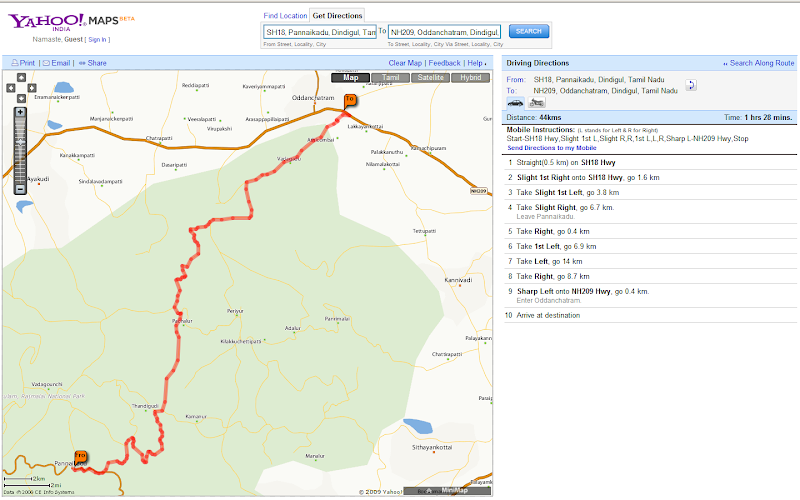The image size is (800, 500).
Task: Click the NH209 highway shield on map
Action: pyautogui.click(x=479, y=191)
